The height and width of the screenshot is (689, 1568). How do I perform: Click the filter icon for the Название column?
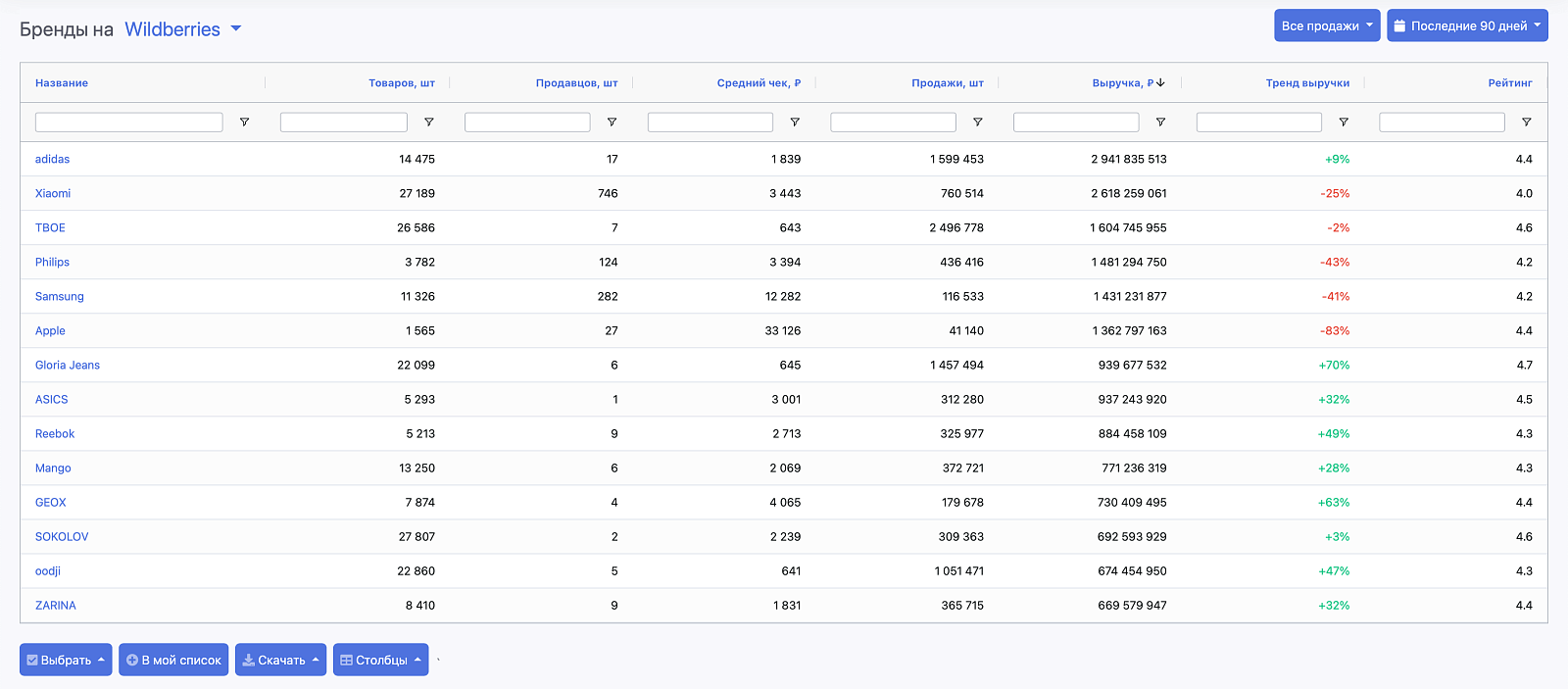coord(244,123)
